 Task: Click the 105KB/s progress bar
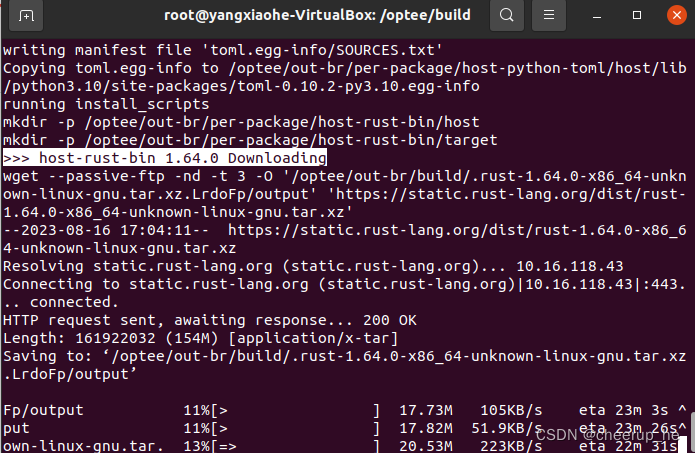point(295,410)
